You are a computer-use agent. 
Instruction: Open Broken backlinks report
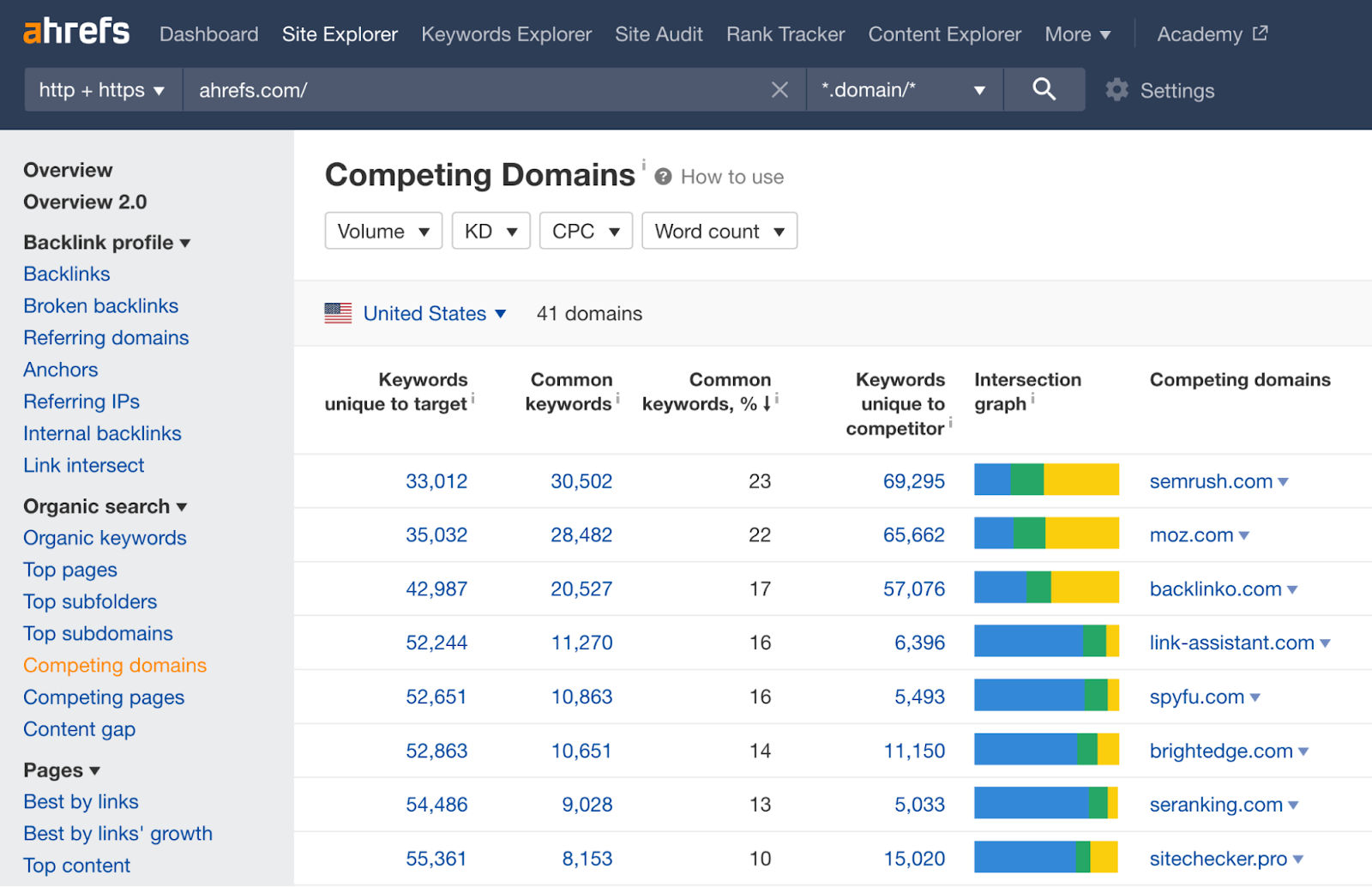(100, 305)
